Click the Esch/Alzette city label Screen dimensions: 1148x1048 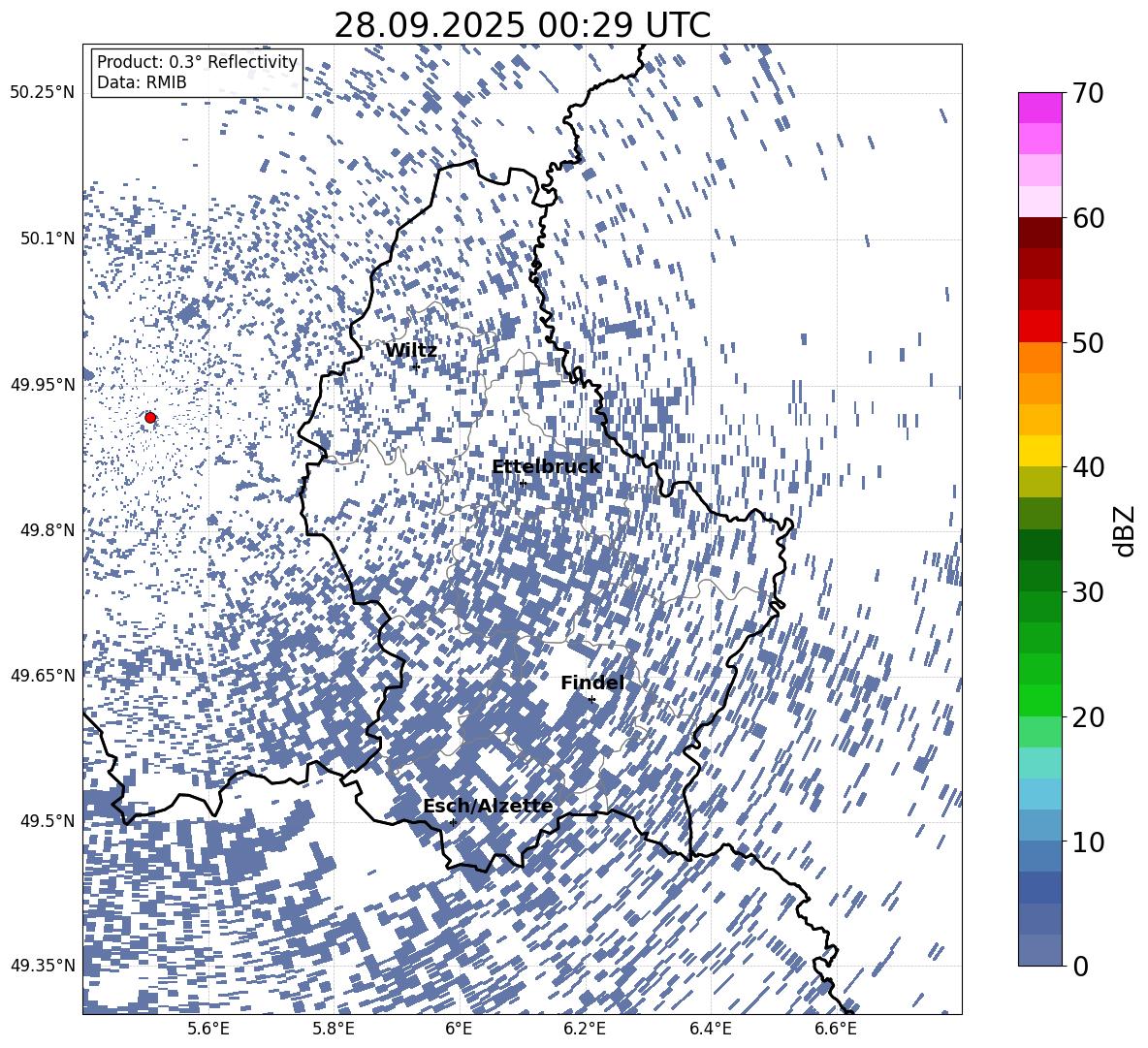pos(488,807)
